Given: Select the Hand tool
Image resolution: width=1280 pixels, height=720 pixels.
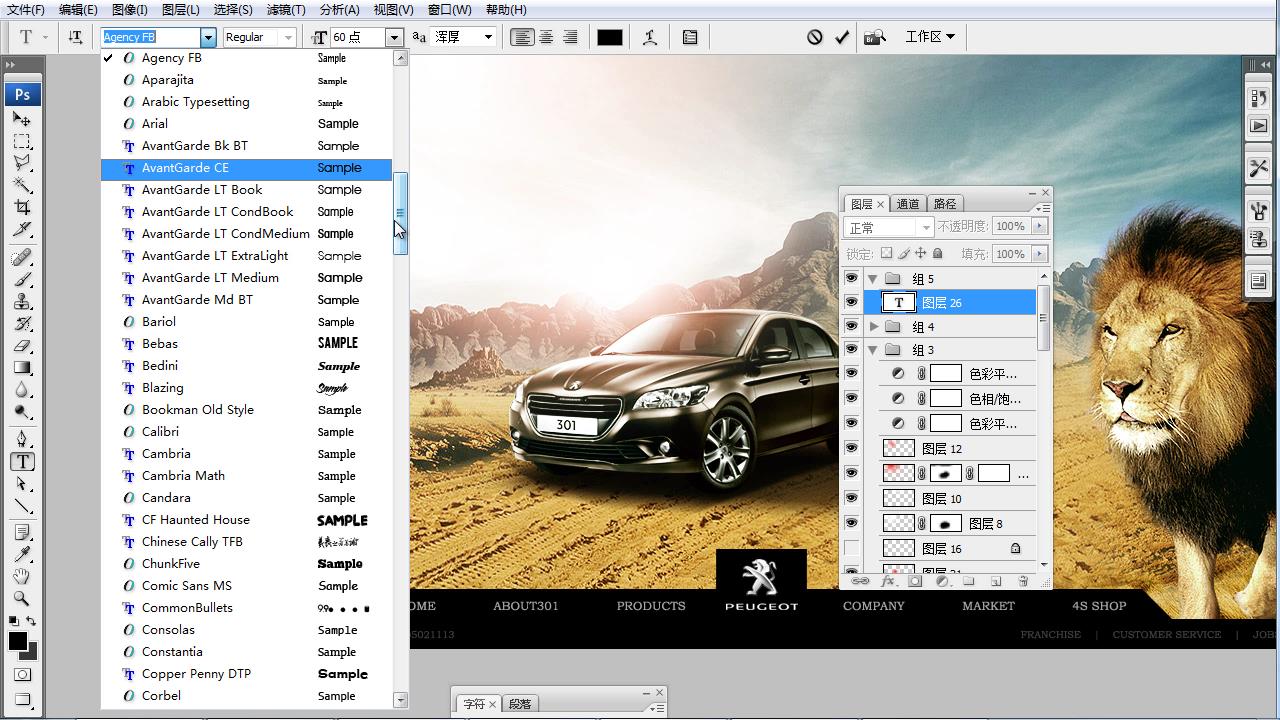Looking at the screenshot, I should tap(22, 577).
